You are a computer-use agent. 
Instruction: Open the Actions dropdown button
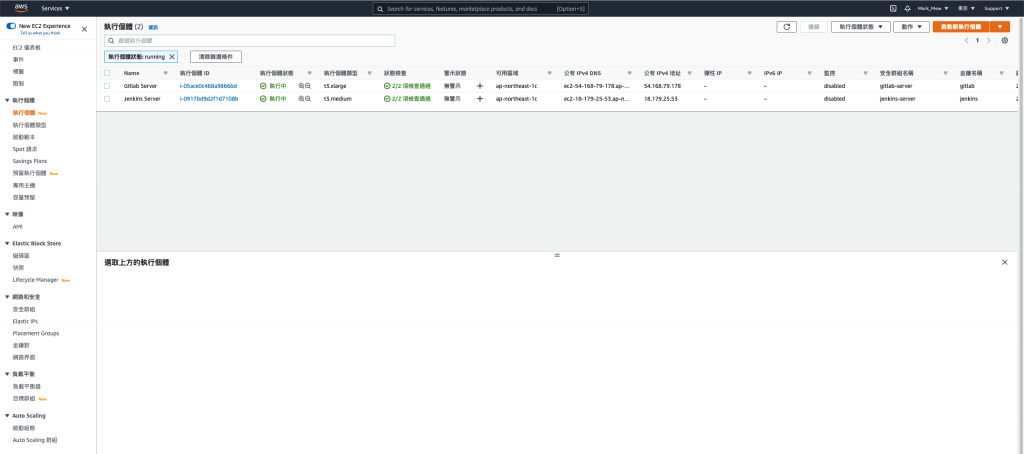tap(912, 27)
